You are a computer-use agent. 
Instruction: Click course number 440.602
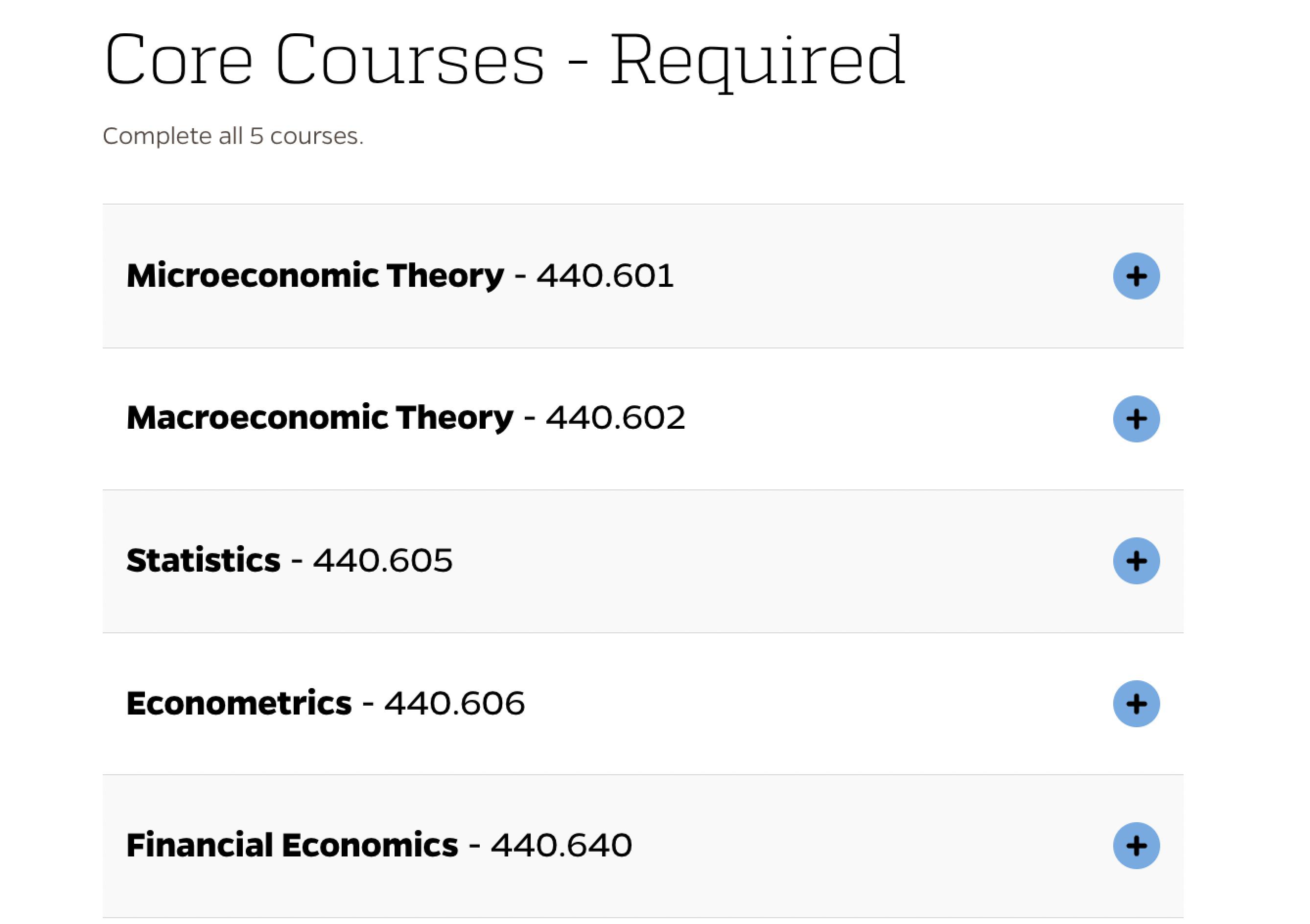tap(615, 418)
